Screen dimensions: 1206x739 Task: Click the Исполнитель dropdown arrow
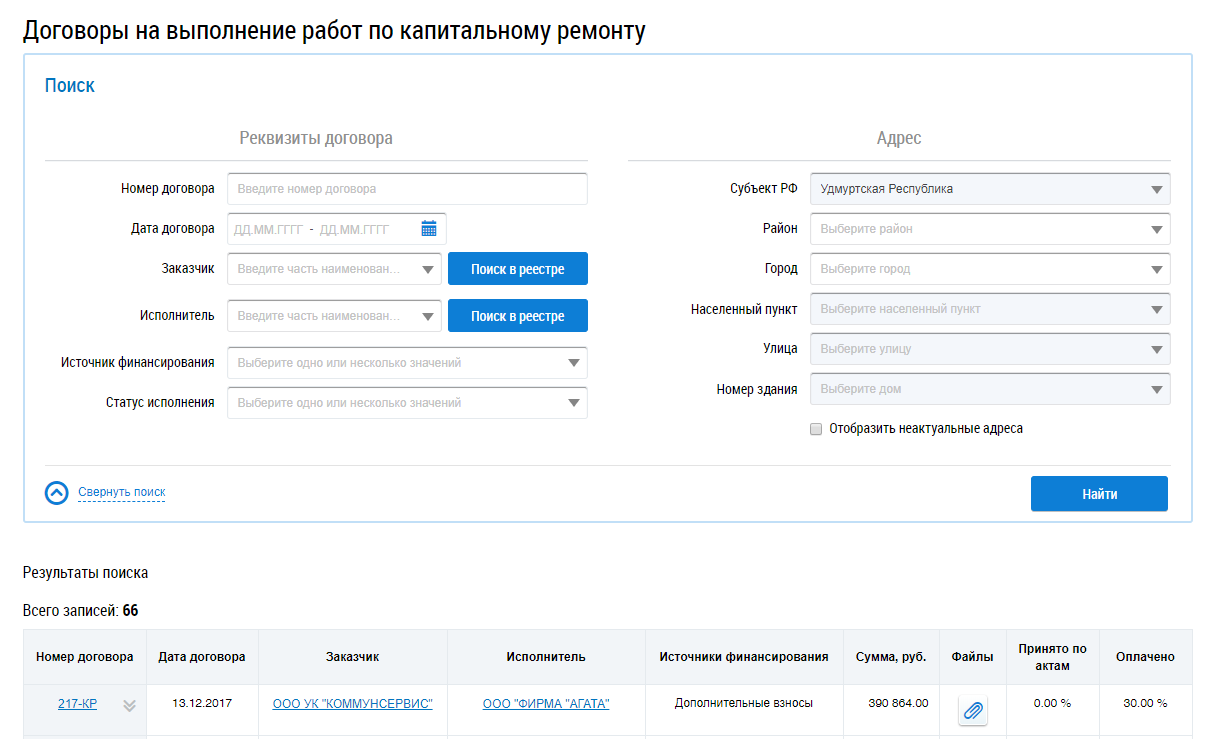(428, 317)
